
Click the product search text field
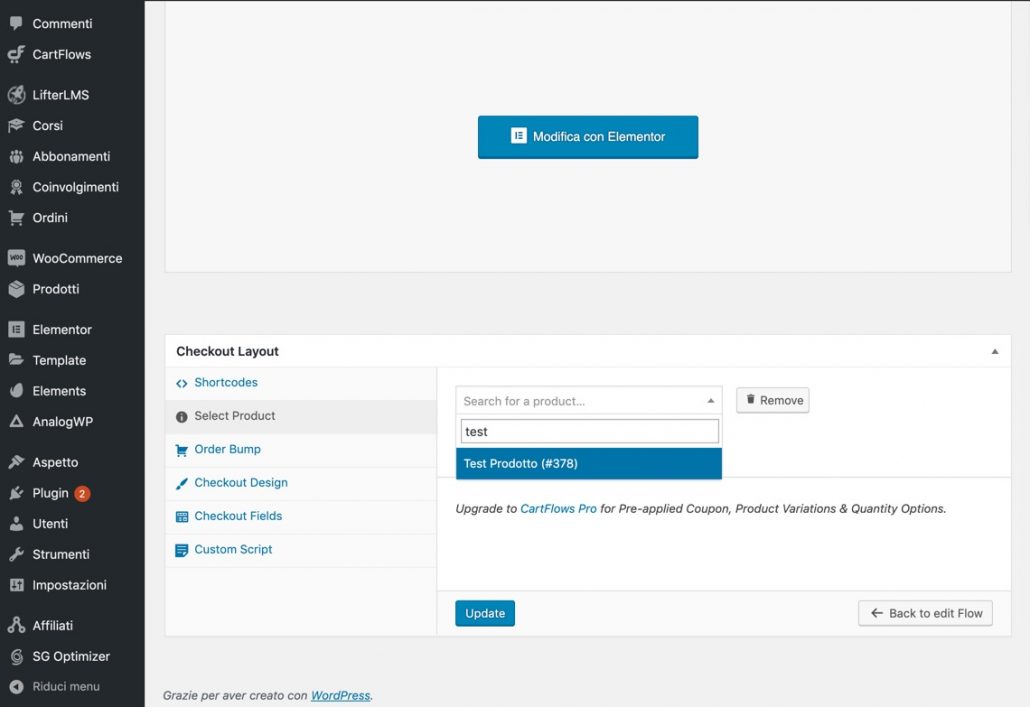[588, 432]
